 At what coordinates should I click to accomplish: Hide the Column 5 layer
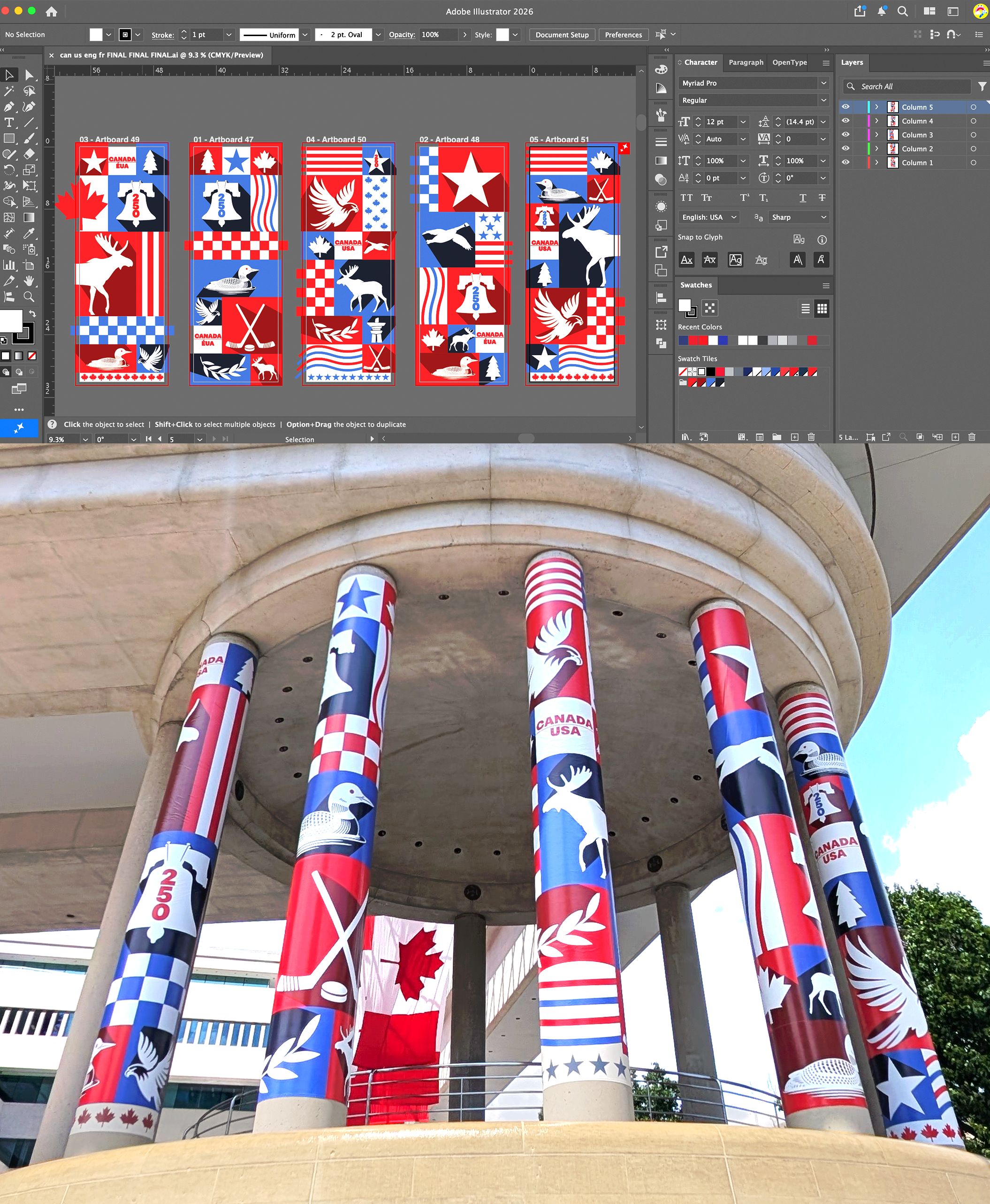pos(845,107)
